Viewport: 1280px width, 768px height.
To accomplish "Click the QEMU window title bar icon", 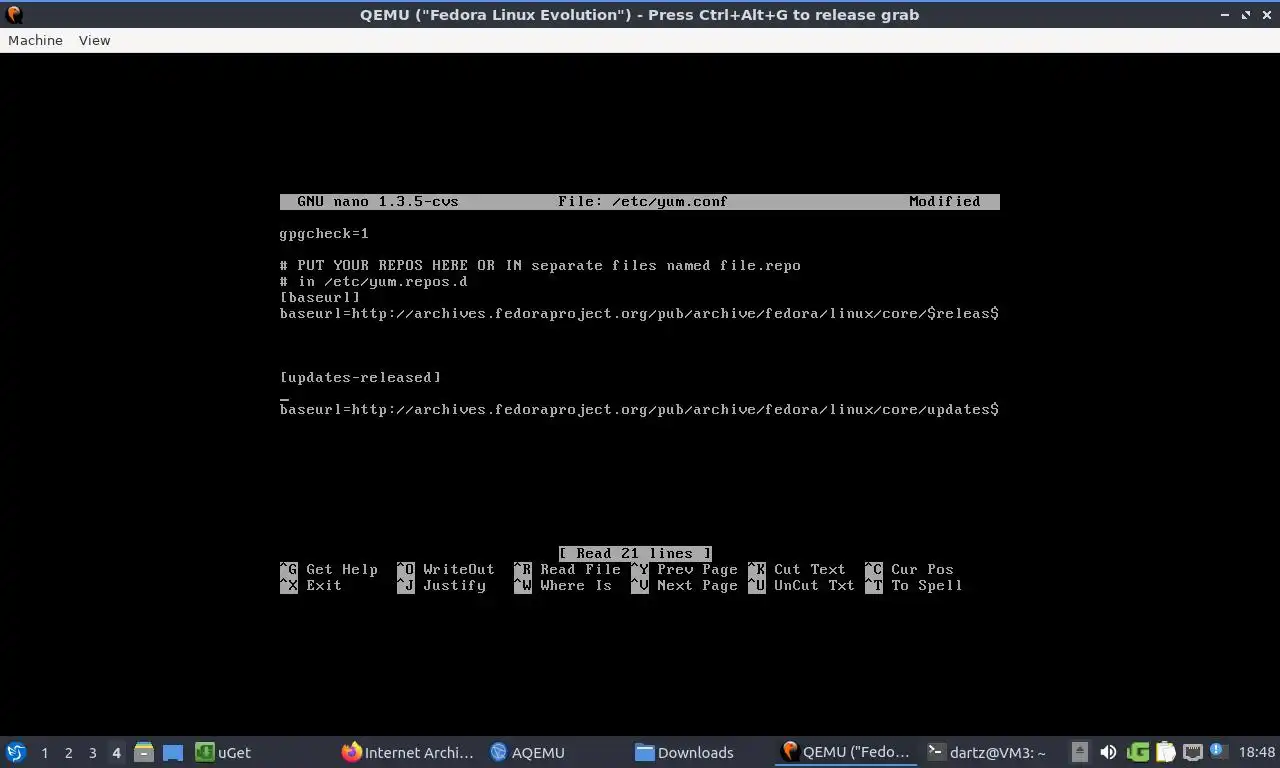I will pos(15,15).
